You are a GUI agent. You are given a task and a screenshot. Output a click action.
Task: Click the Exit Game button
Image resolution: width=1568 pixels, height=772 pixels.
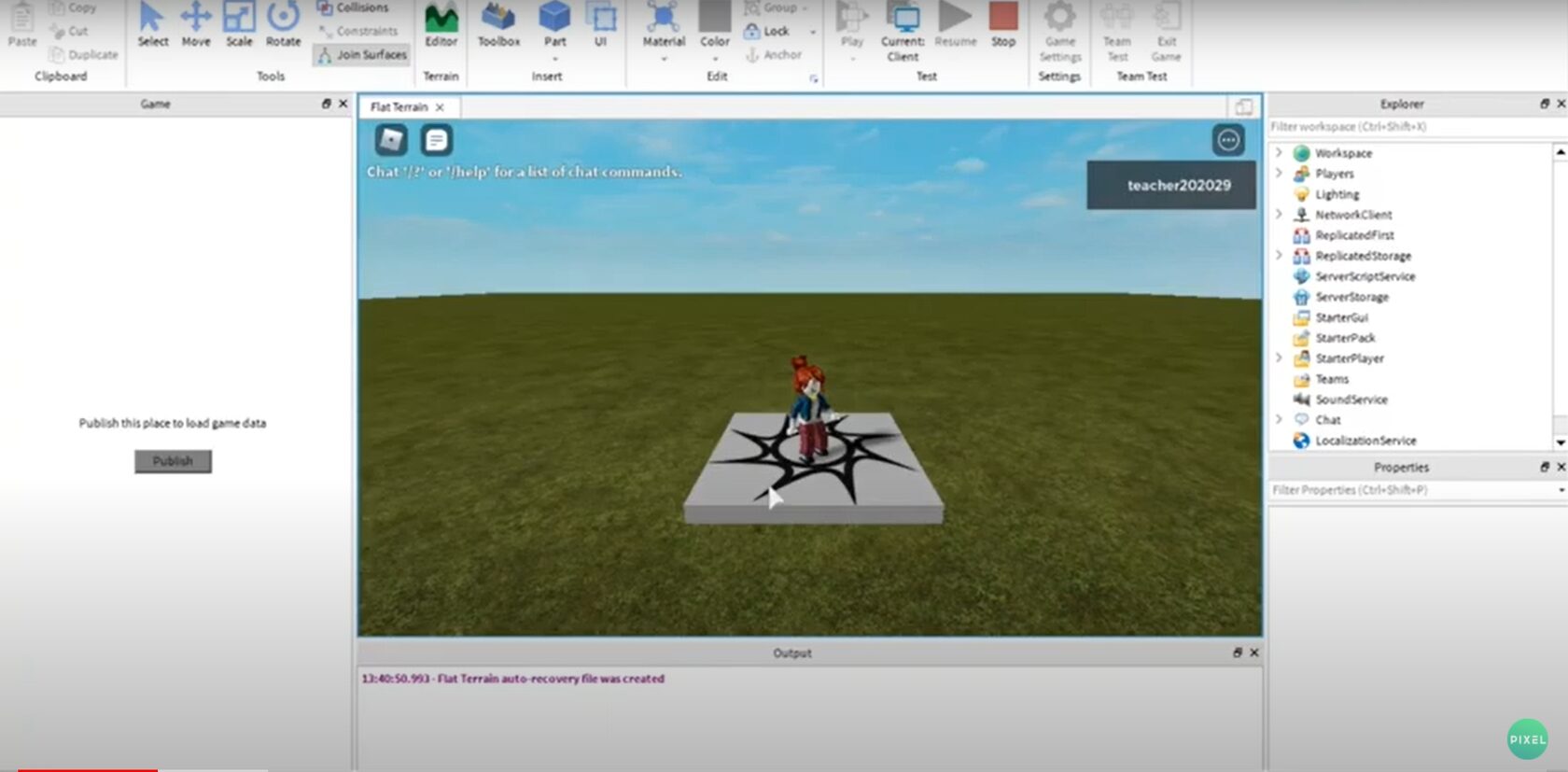(1166, 33)
